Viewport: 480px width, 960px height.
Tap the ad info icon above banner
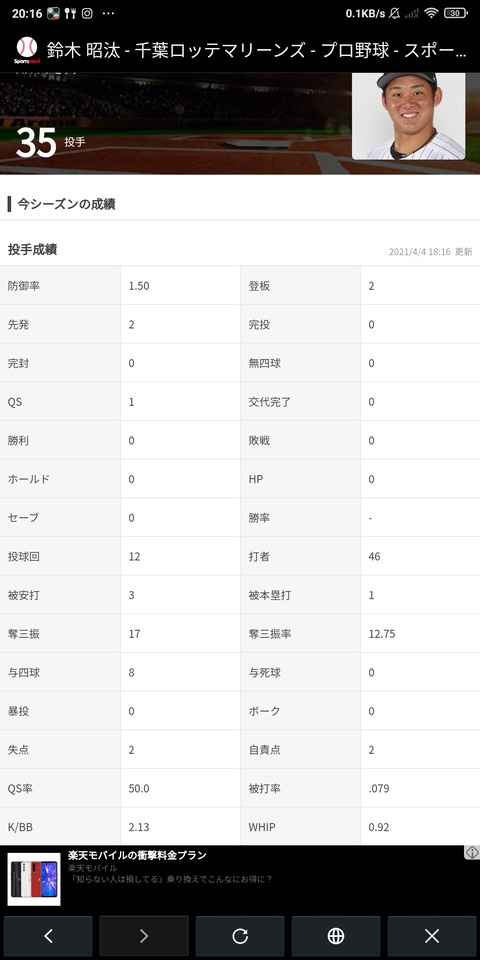[471, 852]
